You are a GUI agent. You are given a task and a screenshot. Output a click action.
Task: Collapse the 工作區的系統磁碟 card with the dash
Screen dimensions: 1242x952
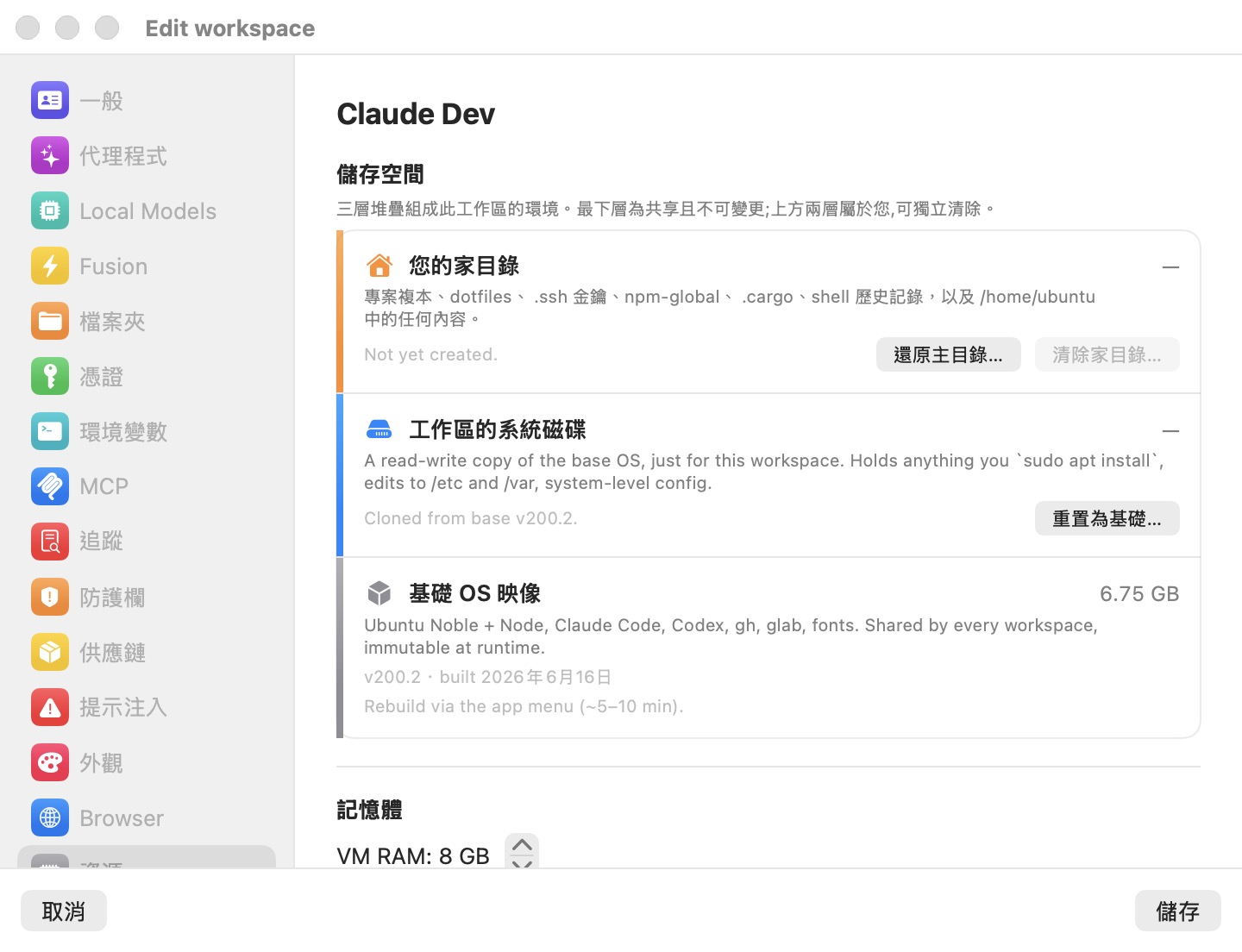click(1170, 431)
